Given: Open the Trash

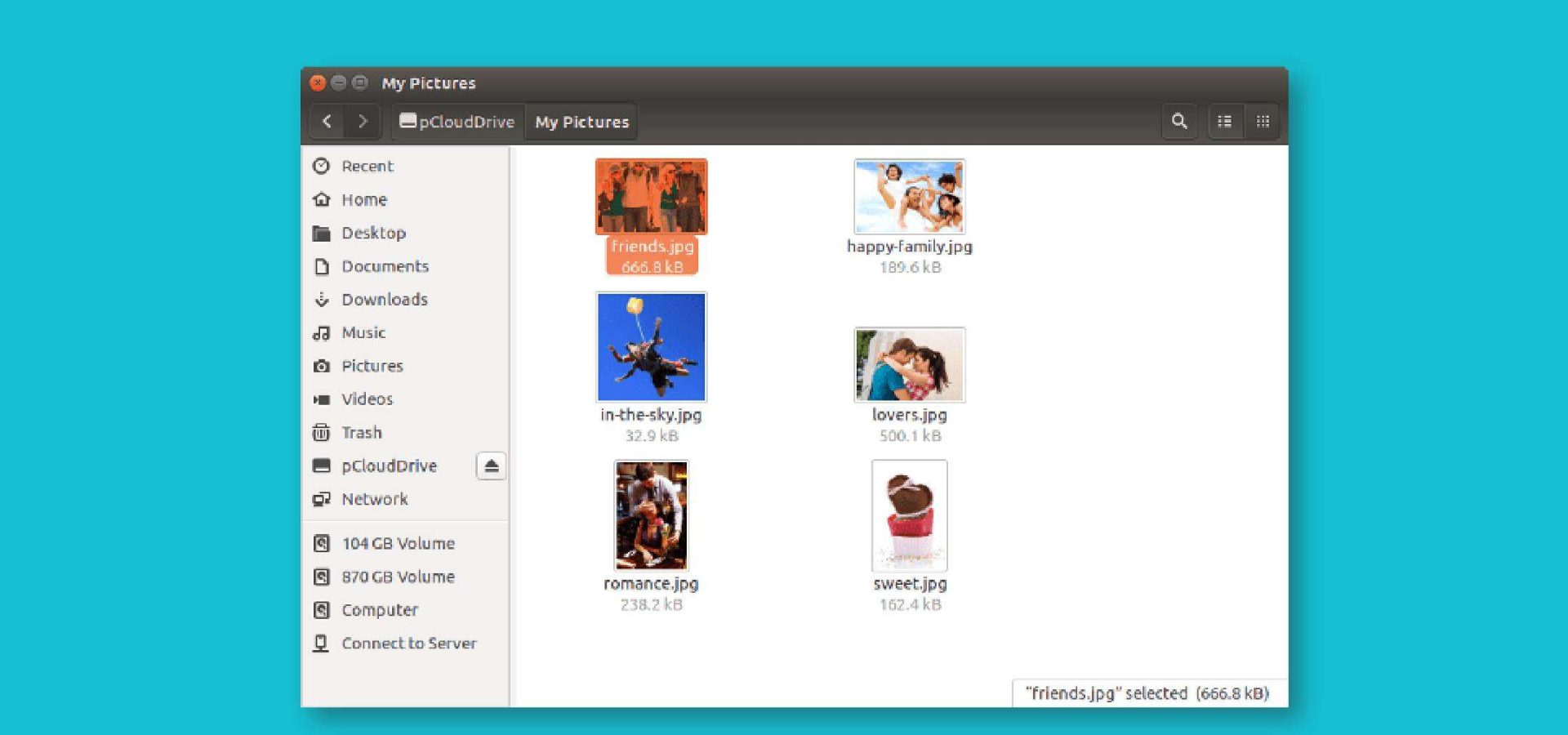Looking at the screenshot, I should point(360,432).
